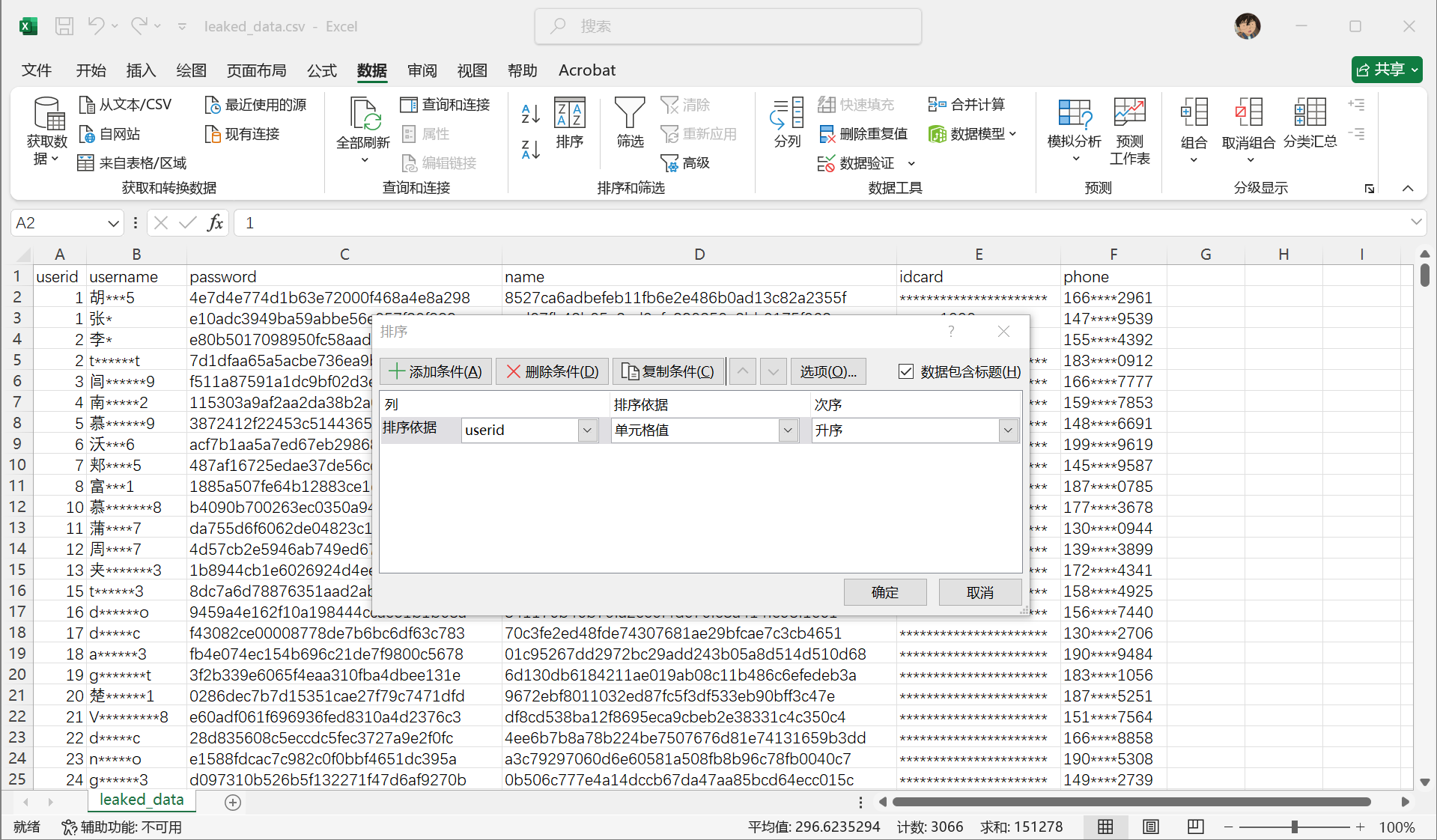Click the 预测工作表 icon
The image size is (1437, 840).
1129,127
